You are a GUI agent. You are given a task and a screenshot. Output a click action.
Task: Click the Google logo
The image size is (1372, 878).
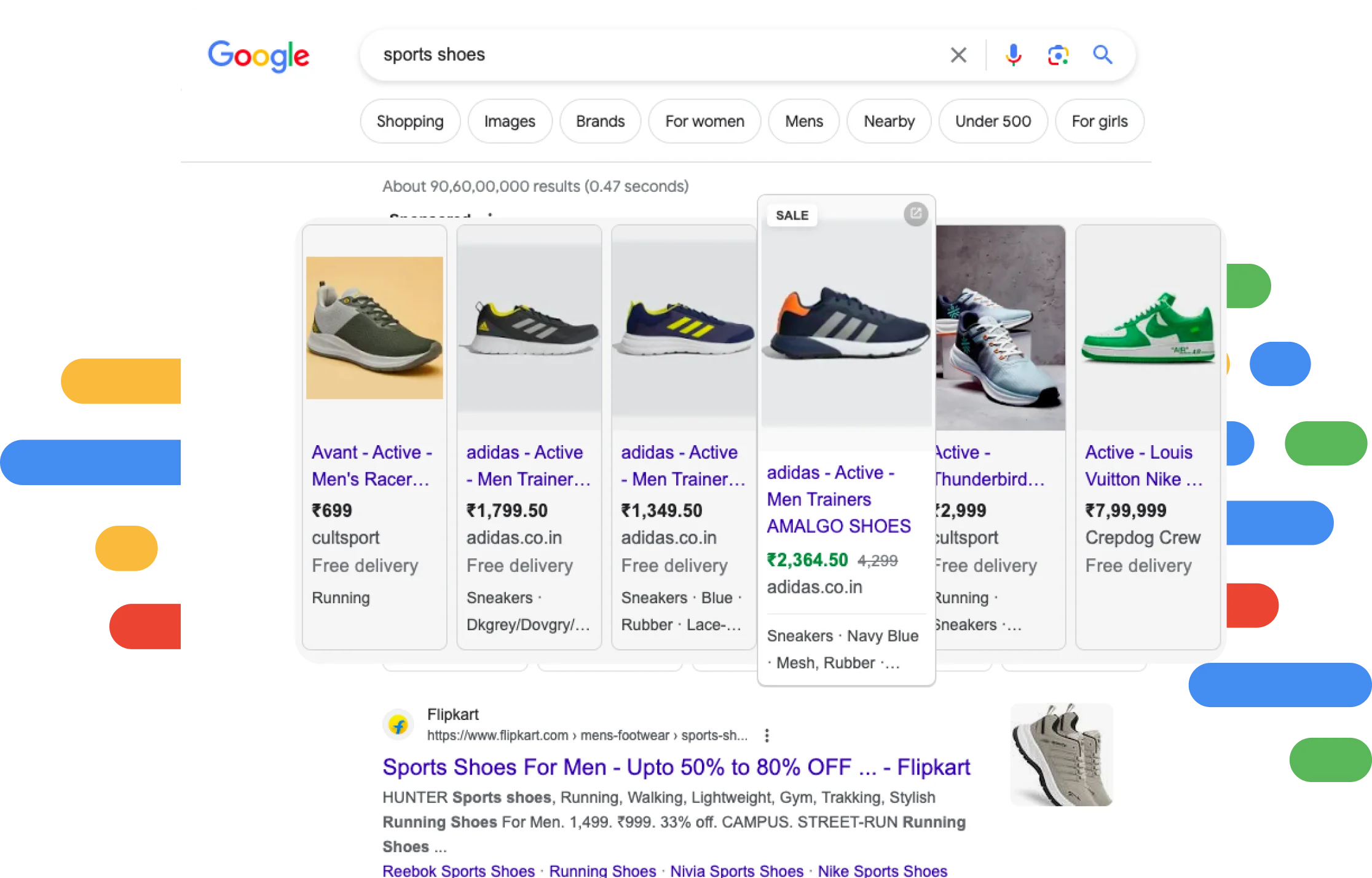point(258,57)
